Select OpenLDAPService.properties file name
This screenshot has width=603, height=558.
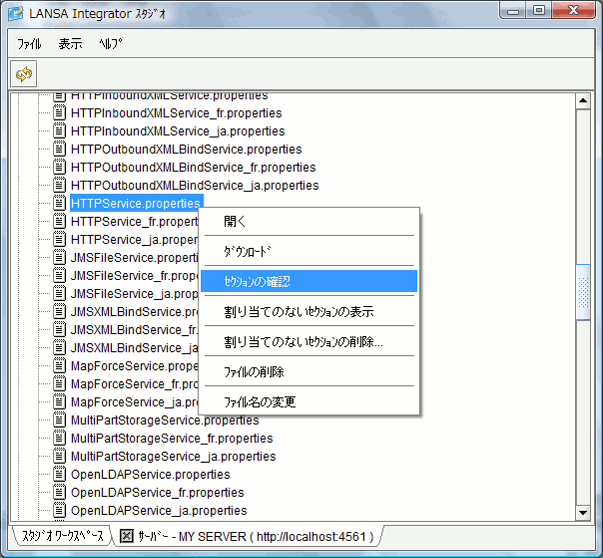pos(150,475)
